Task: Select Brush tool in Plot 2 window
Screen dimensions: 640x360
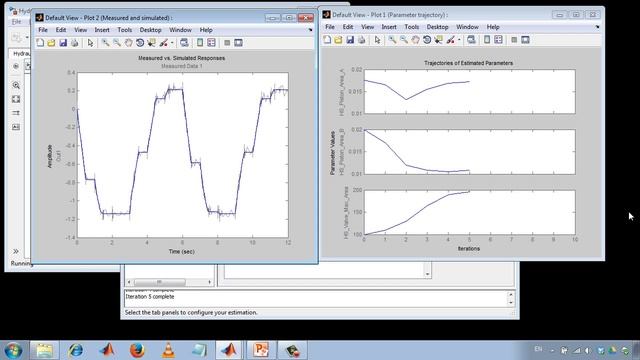Action: point(163,42)
